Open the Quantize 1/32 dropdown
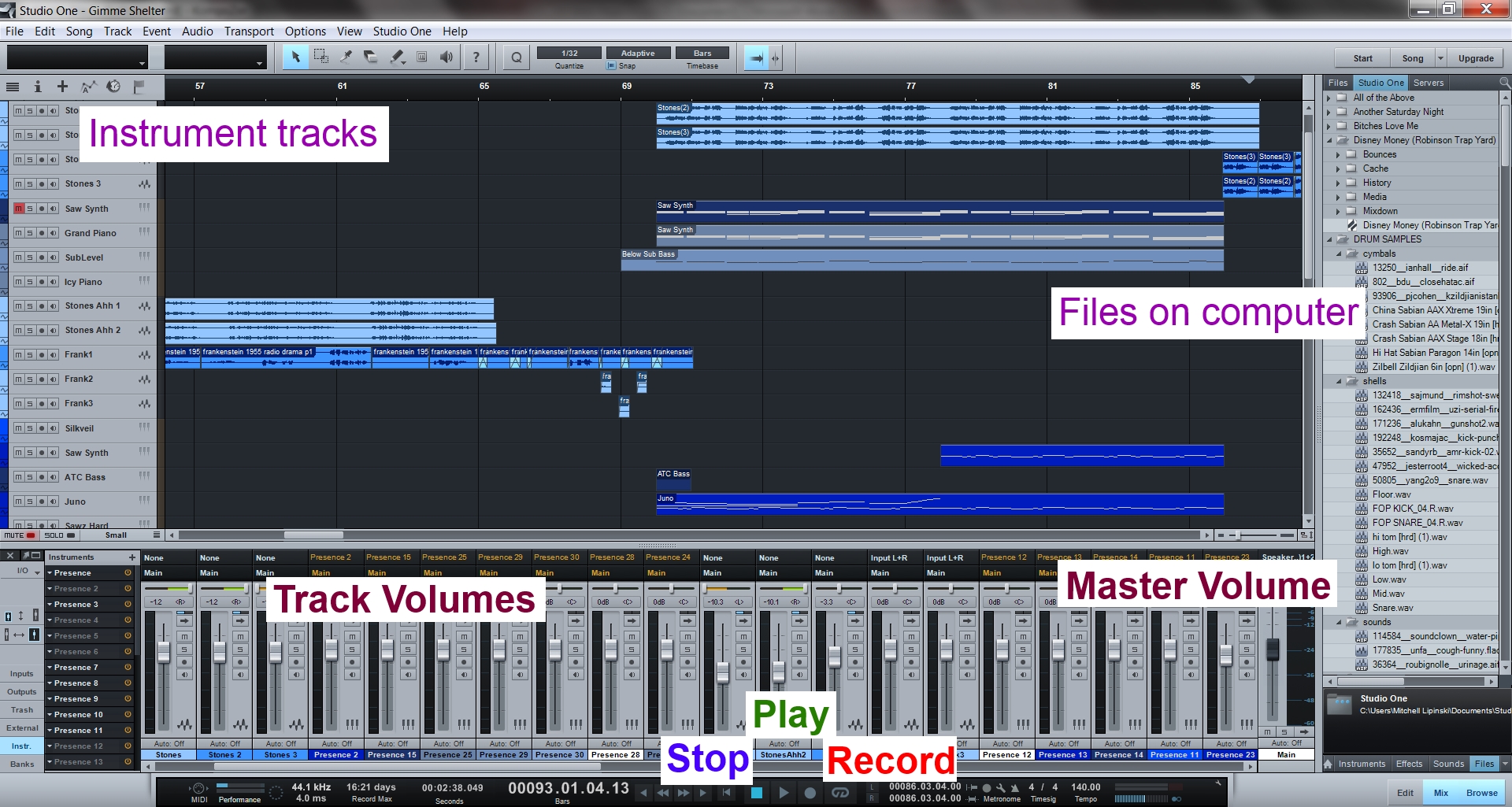Image resolution: width=1512 pixels, height=807 pixels. click(x=569, y=53)
